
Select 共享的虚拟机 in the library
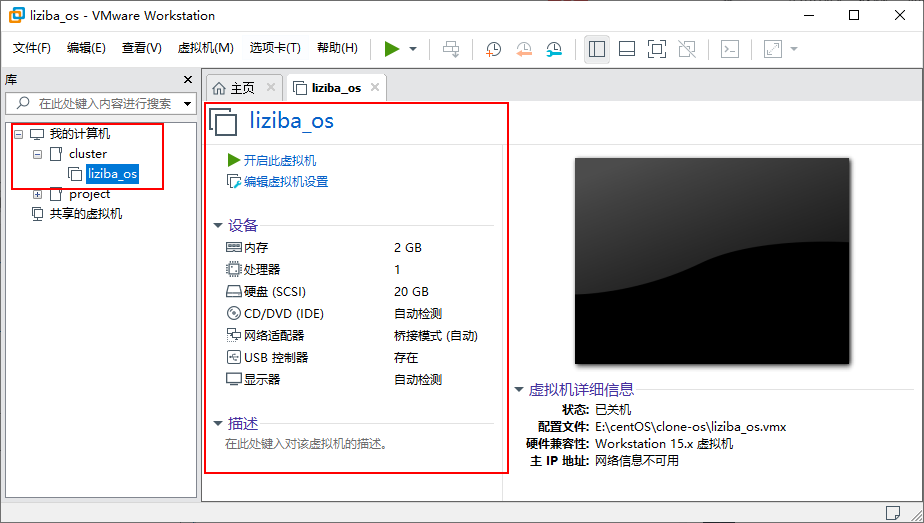(x=85, y=214)
